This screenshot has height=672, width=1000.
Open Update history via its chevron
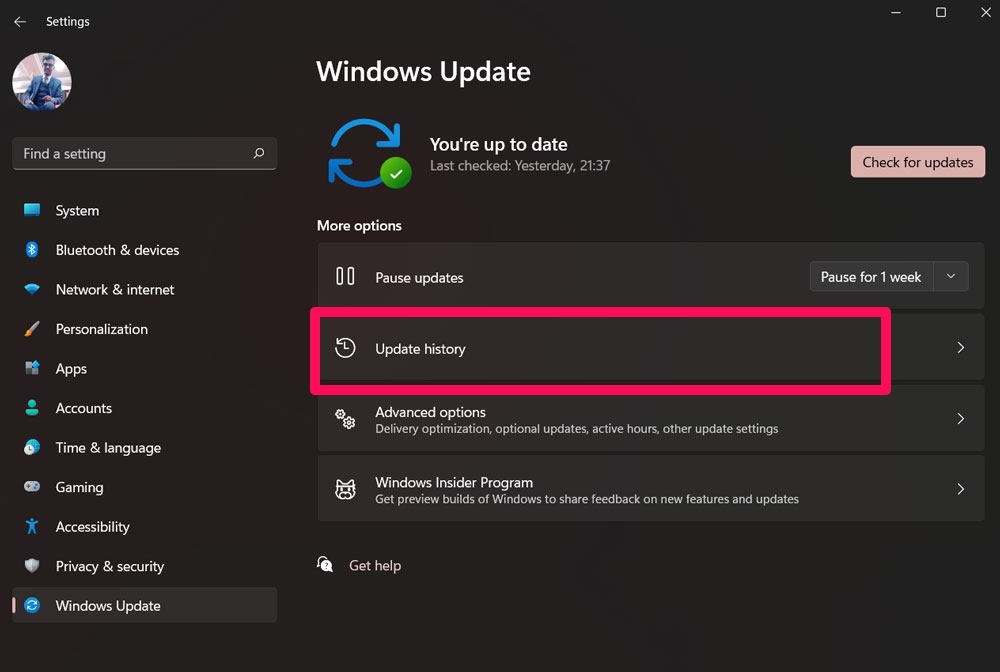[x=960, y=348]
